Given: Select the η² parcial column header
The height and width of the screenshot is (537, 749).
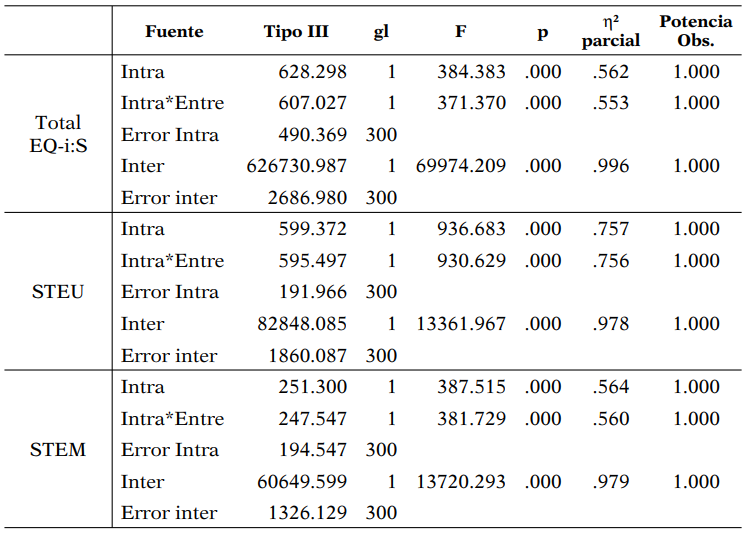Looking at the screenshot, I should pos(610,31).
